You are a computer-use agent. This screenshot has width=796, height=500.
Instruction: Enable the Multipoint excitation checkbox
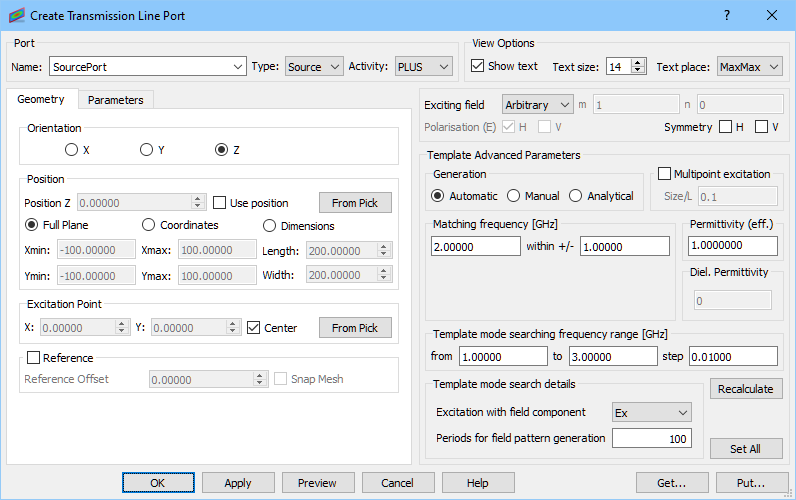(x=664, y=174)
